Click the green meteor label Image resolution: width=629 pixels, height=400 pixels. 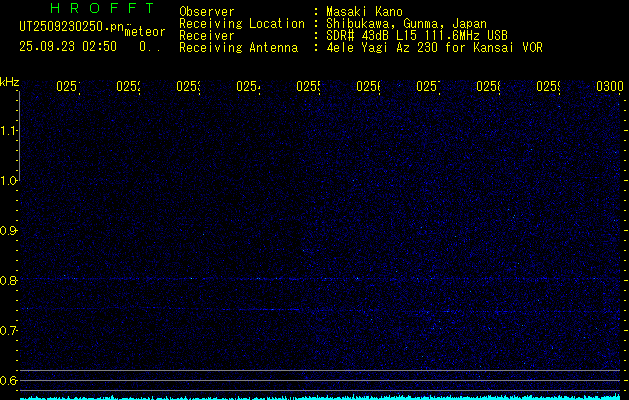(145, 32)
